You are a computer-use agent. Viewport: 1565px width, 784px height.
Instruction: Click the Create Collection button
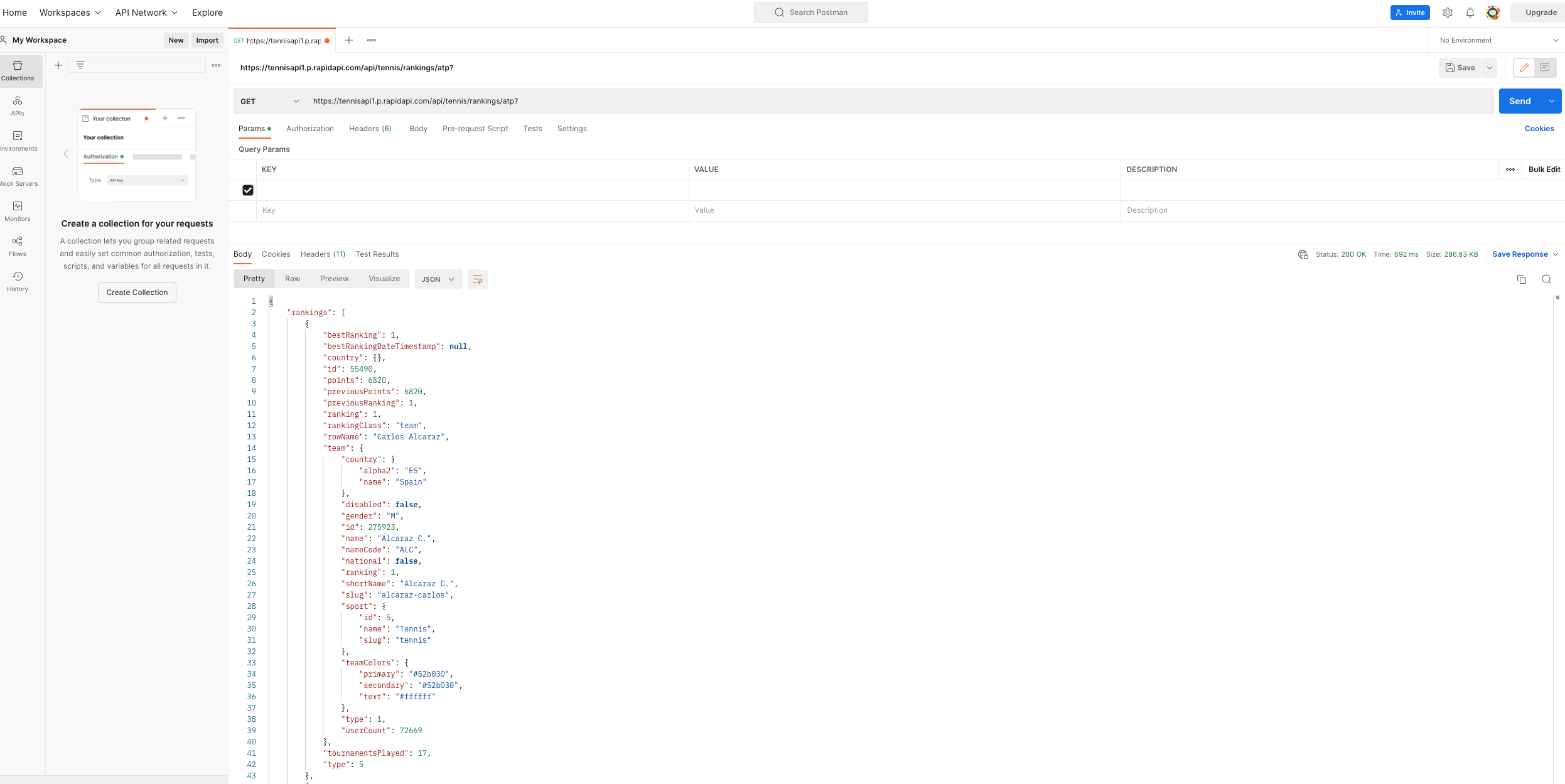point(137,293)
